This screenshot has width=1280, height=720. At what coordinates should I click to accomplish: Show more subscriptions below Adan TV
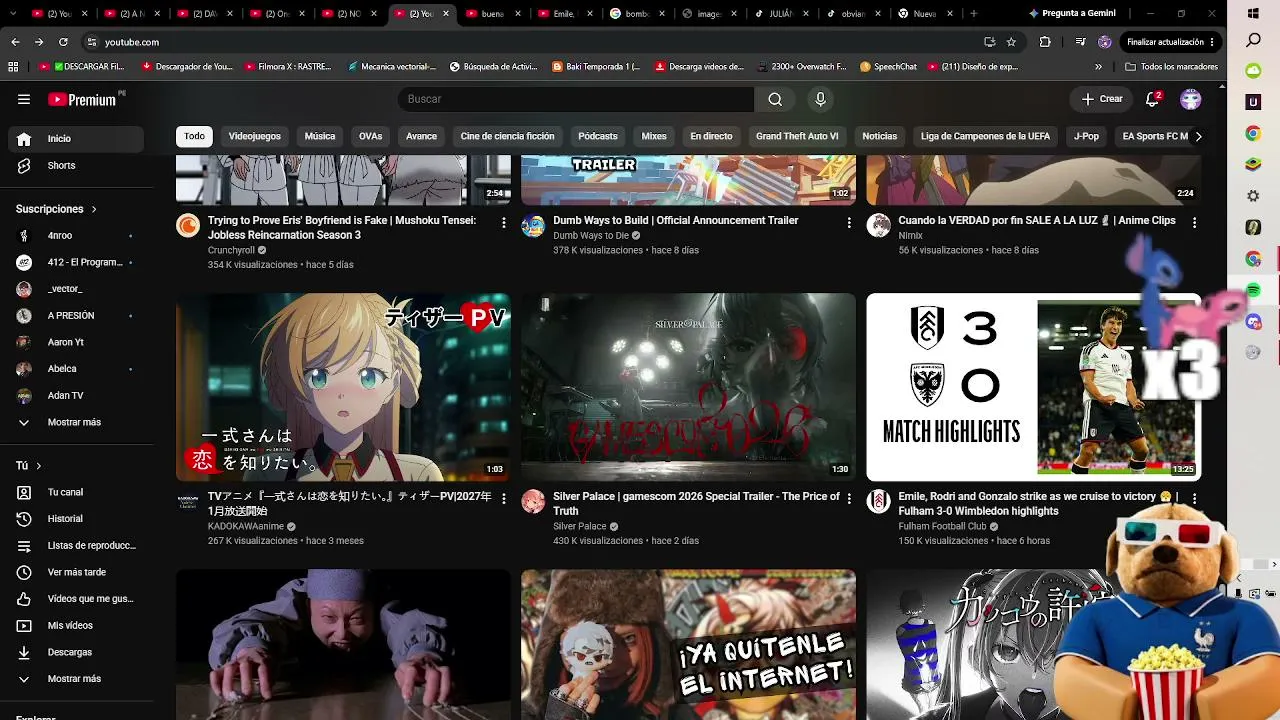72,422
